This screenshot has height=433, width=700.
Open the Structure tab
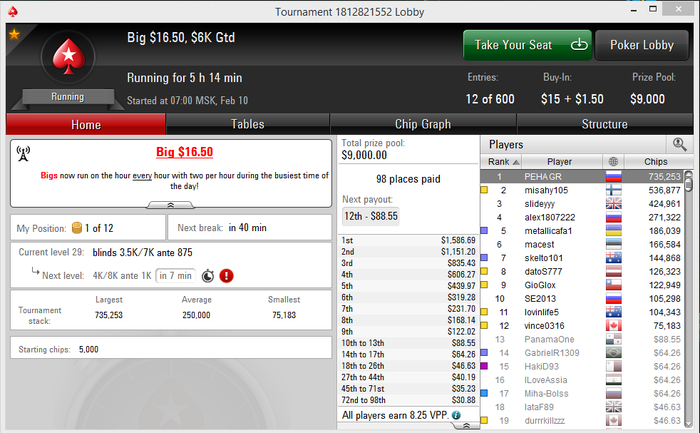(x=604, y=124)
